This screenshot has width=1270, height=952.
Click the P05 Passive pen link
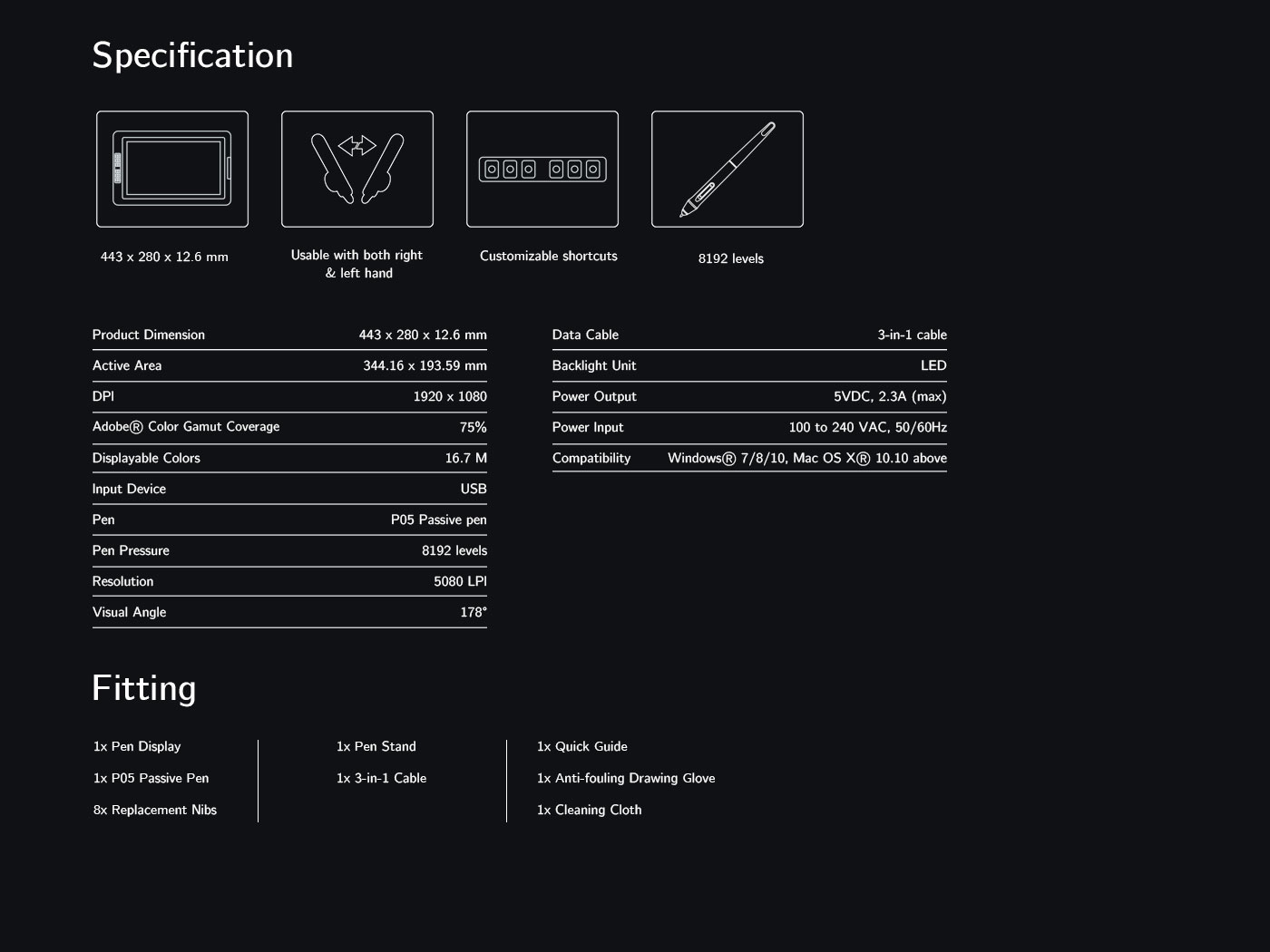(x=437, y=520)
